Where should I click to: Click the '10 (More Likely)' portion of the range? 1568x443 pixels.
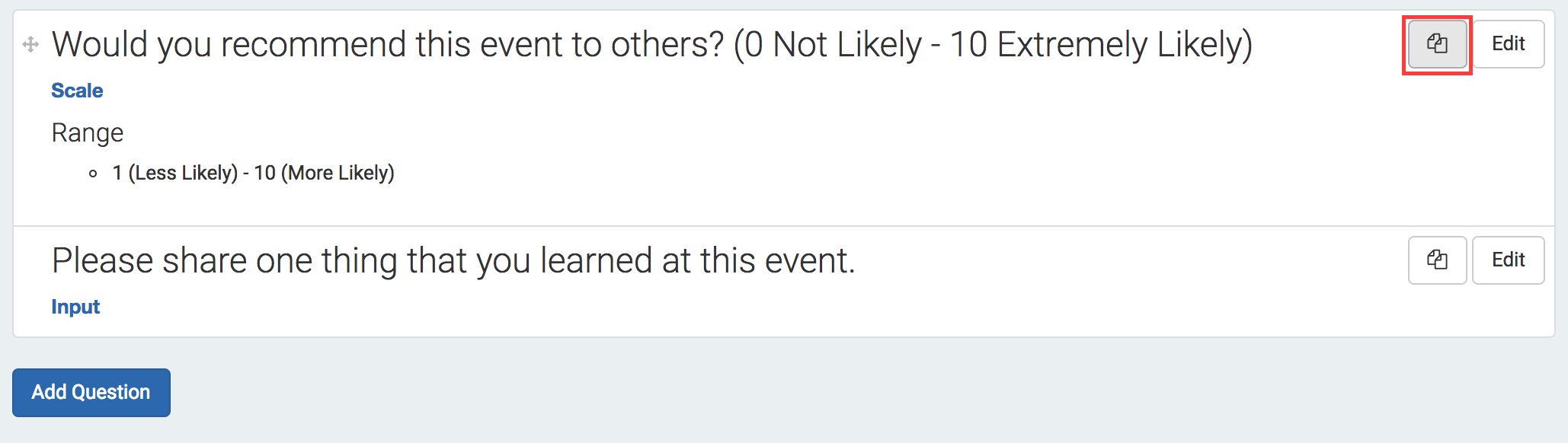pos(325,173)
